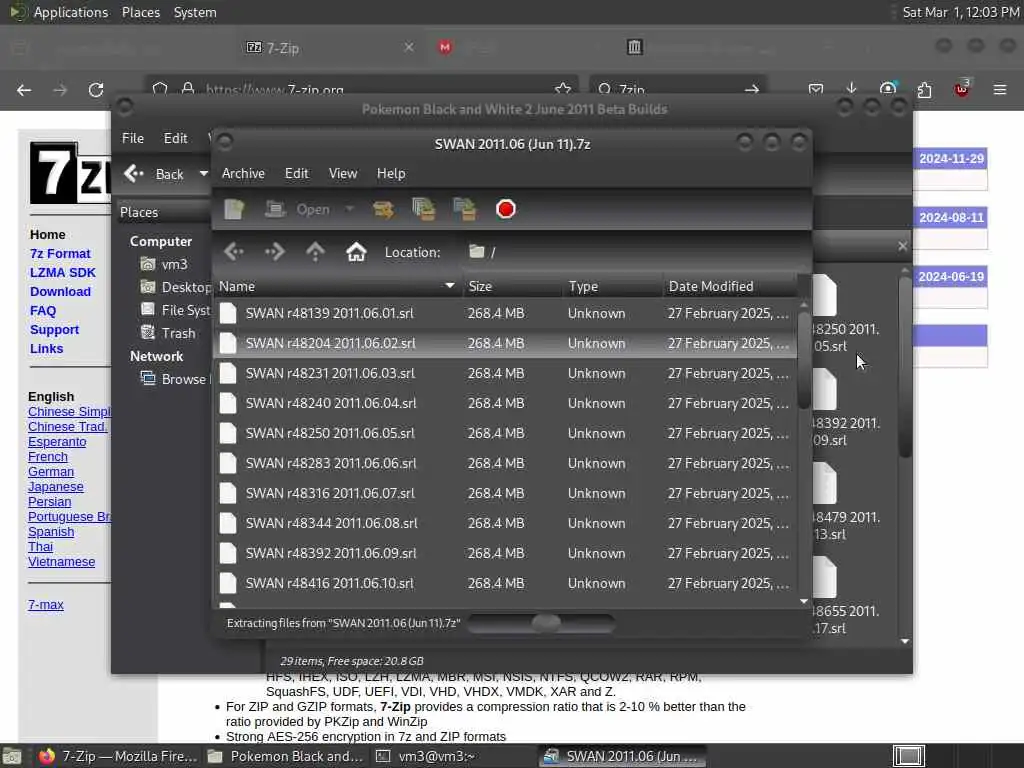Viewport: 1024px width, 768px height.
Task: Click the home icon in location bar
Action: coord(356,252)
